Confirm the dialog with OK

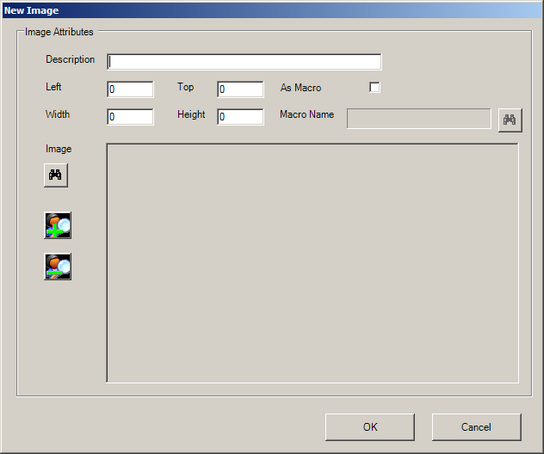pos(370,427)
